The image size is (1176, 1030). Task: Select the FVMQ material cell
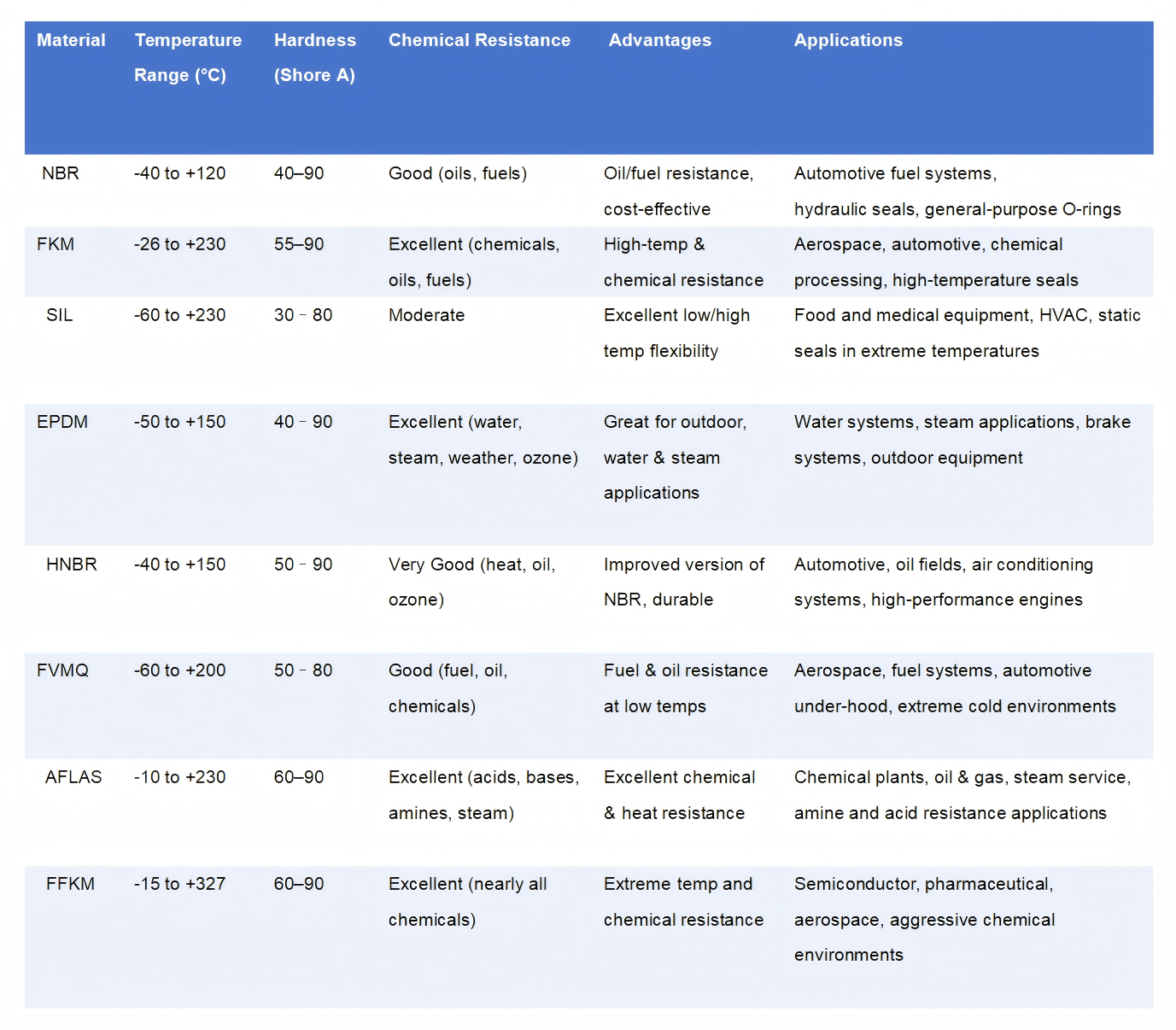point(62,670)
